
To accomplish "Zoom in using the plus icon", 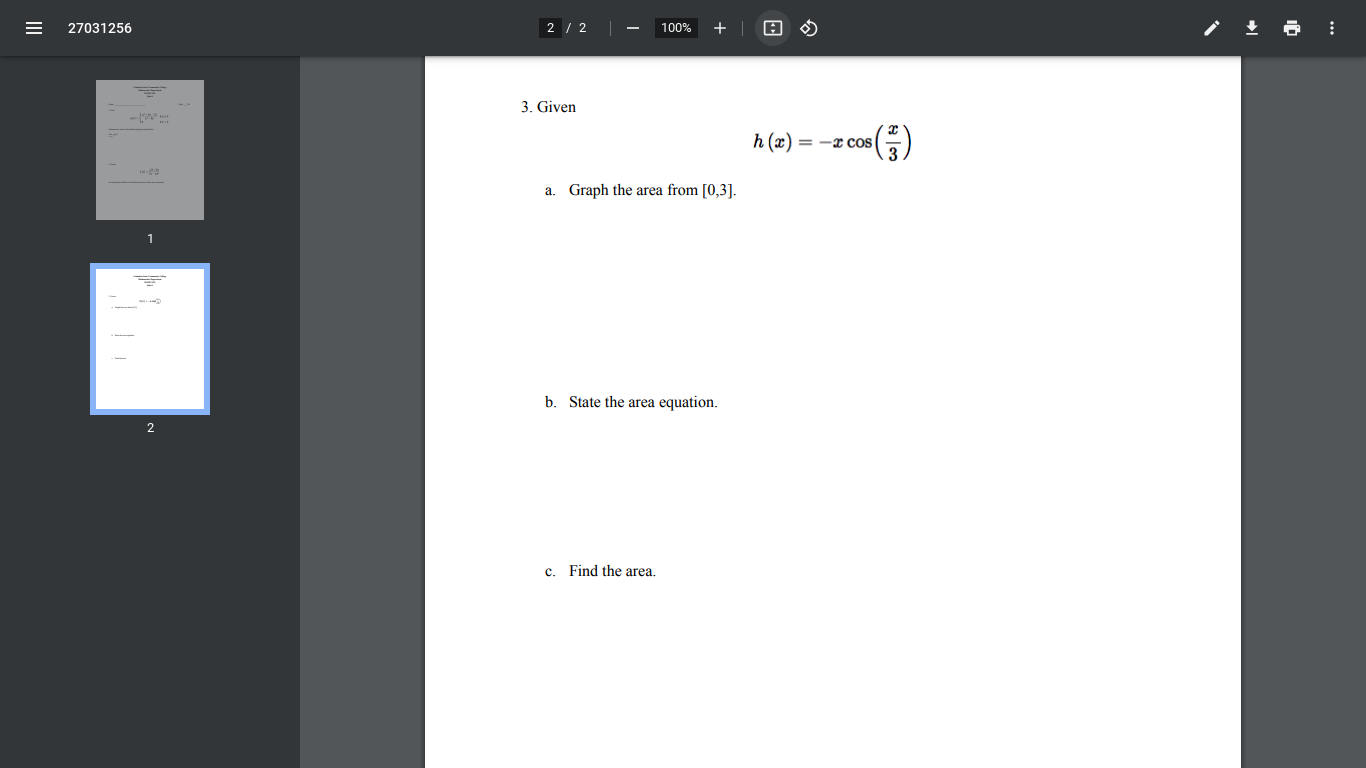I will point(719,28).
